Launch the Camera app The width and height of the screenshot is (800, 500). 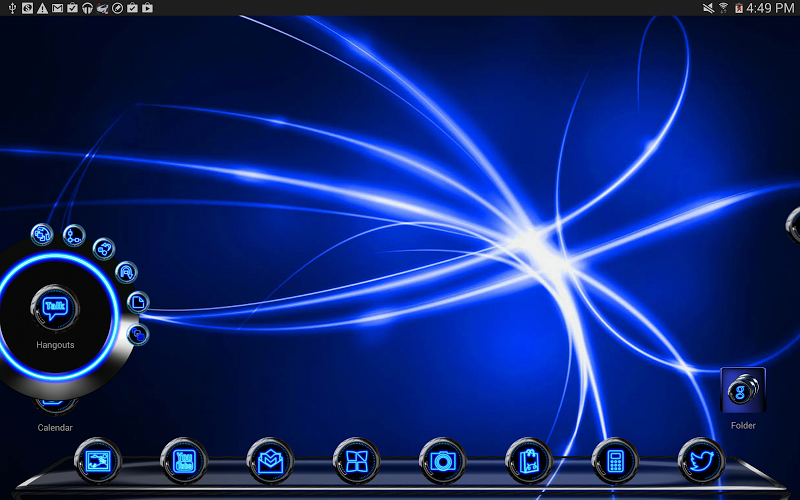pos(443,461)
